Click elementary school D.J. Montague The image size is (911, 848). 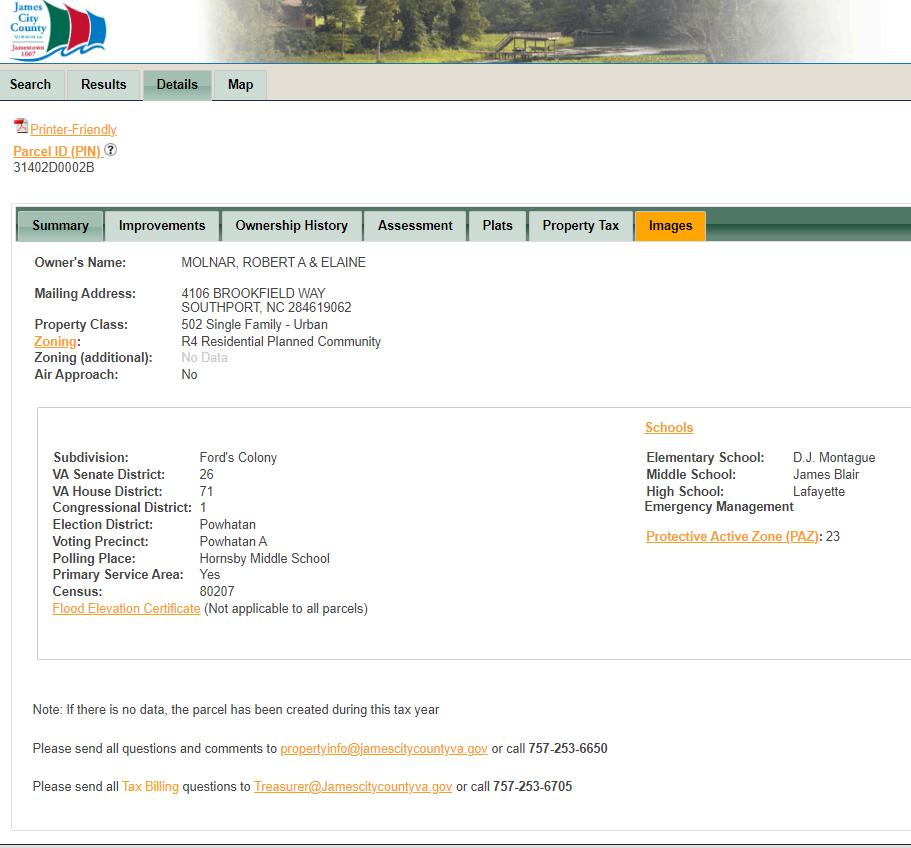pyautogui.click(x=834, y=458)
